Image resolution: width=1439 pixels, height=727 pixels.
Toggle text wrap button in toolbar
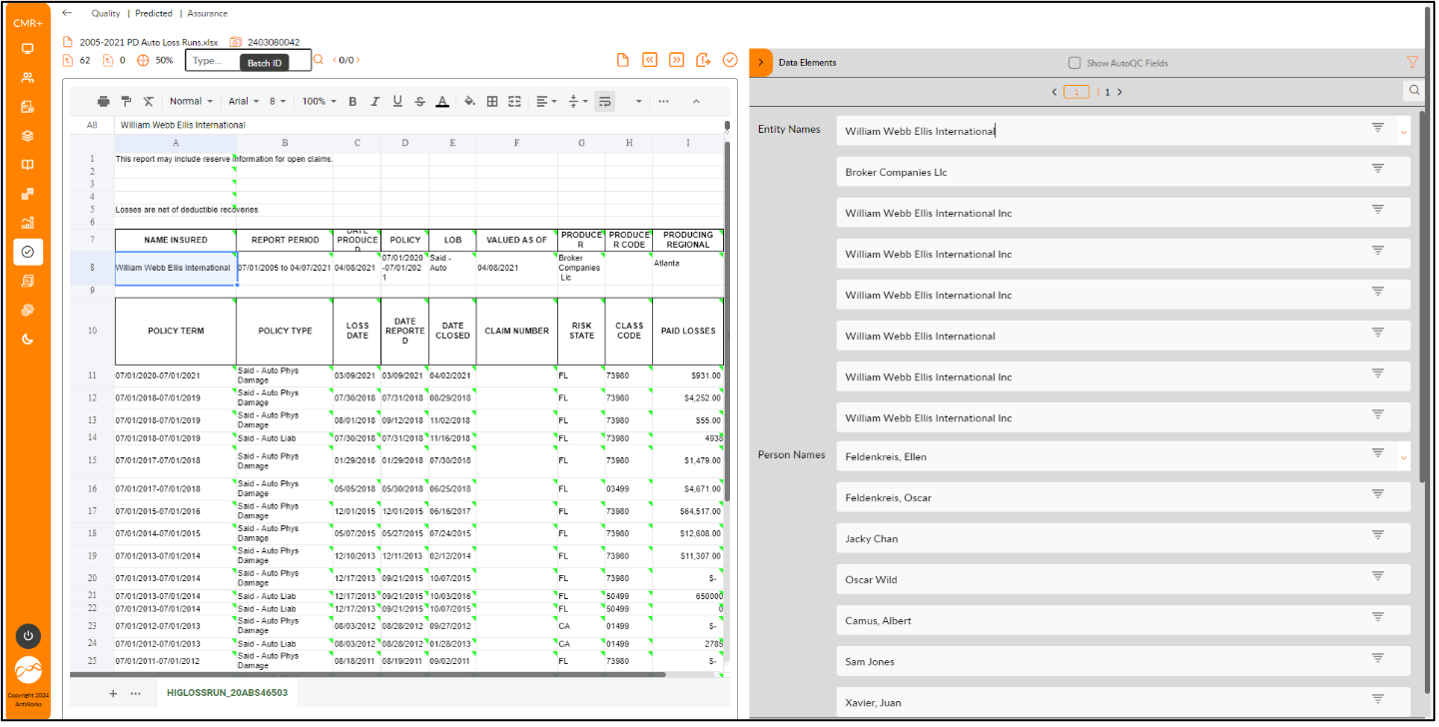[604, 101]
